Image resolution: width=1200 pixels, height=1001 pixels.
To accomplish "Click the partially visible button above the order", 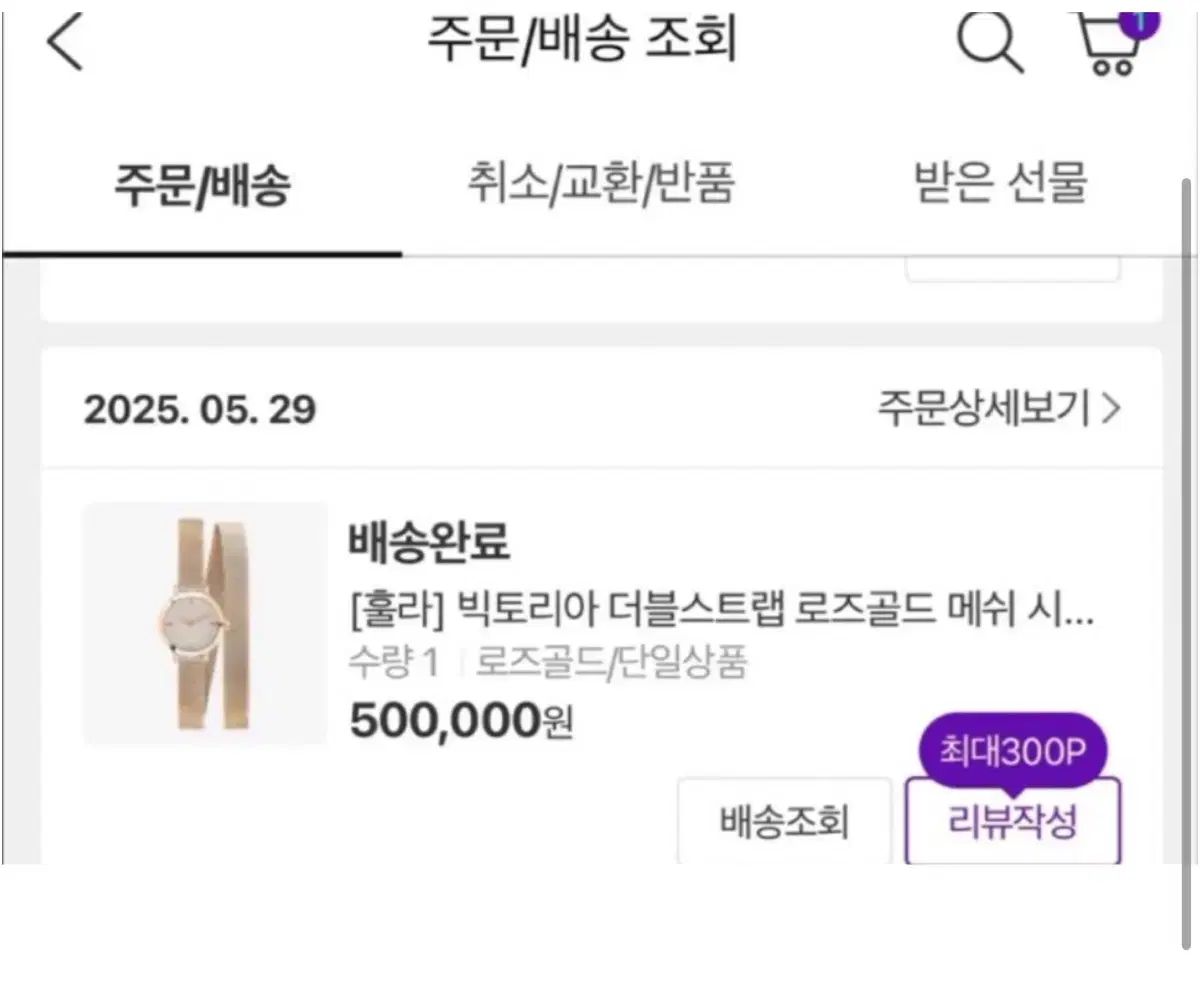I will 1011,268.
